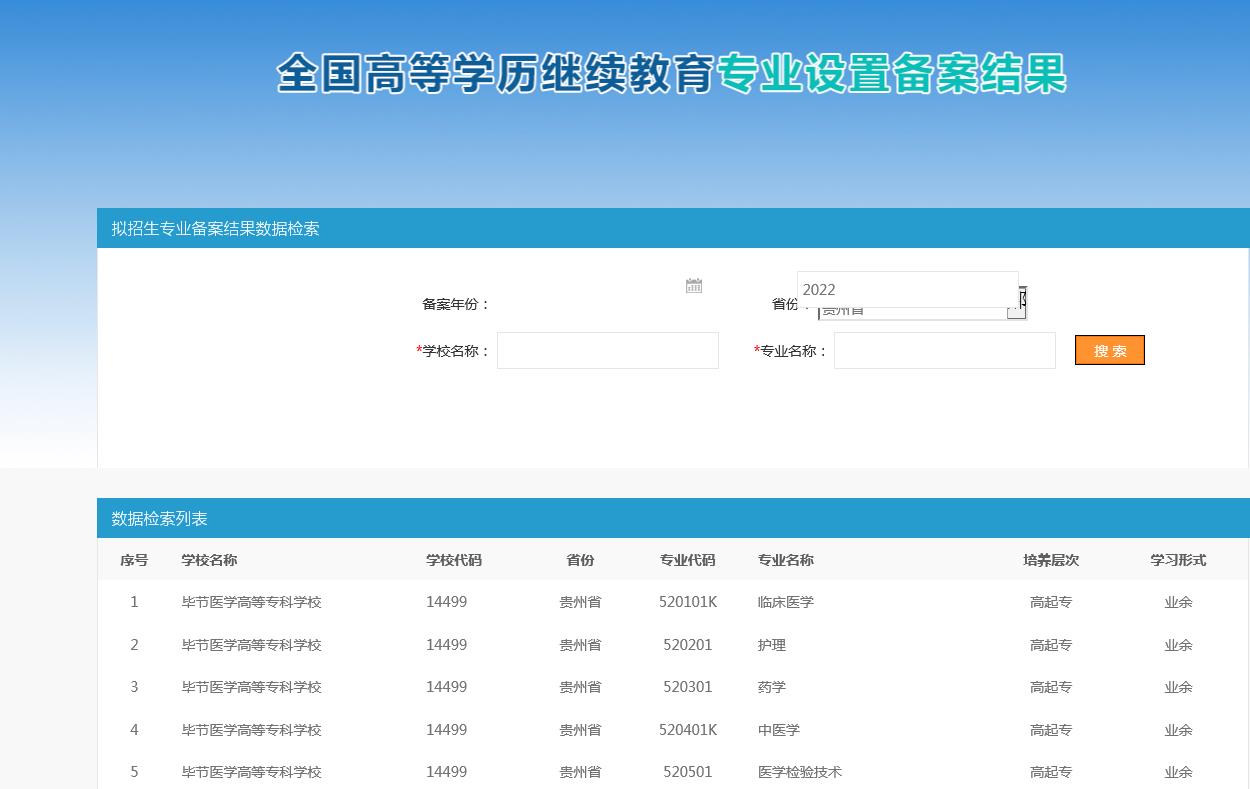Click the 序号 column header

pyautogui.click(x=134, y=560)
